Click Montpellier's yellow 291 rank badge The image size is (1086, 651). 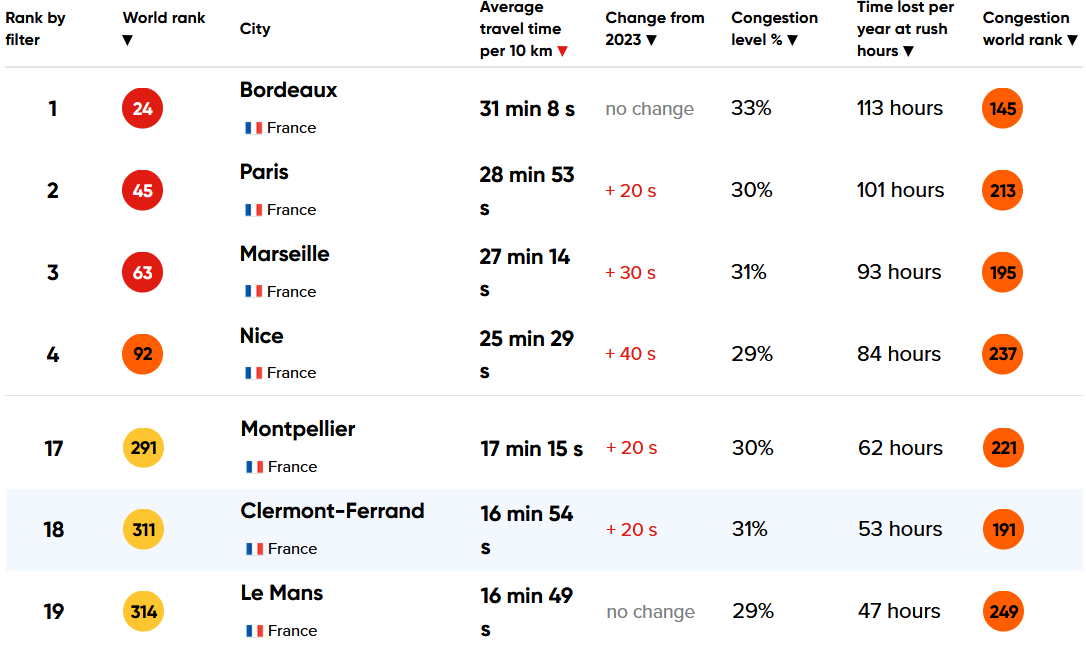tap(143, 448)
